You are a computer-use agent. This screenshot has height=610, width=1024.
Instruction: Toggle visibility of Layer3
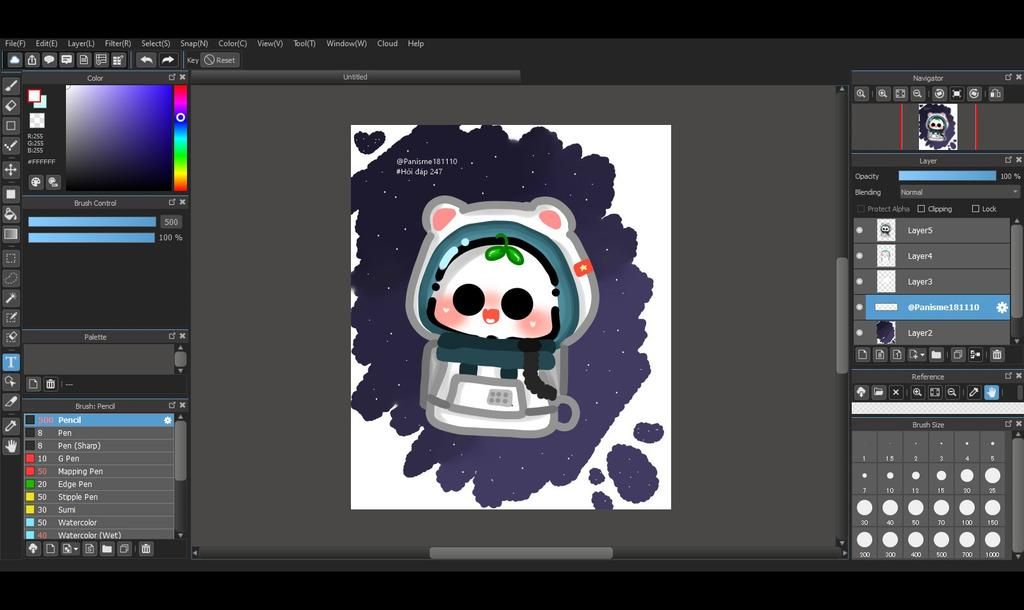pos(859,281)
